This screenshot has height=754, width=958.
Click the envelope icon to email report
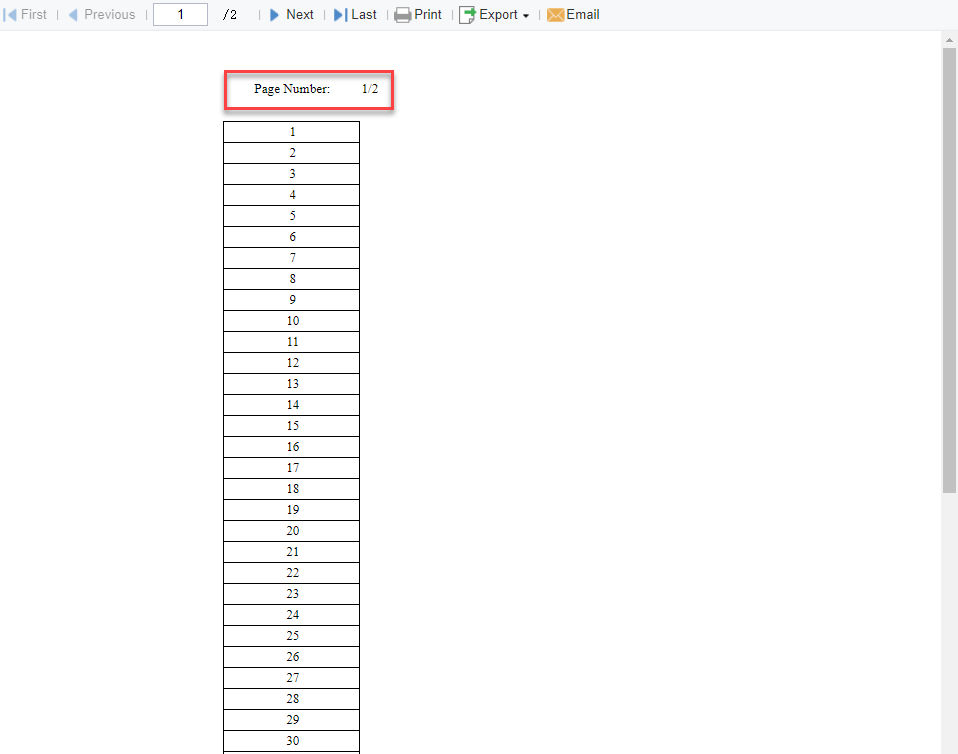(555, 14)
